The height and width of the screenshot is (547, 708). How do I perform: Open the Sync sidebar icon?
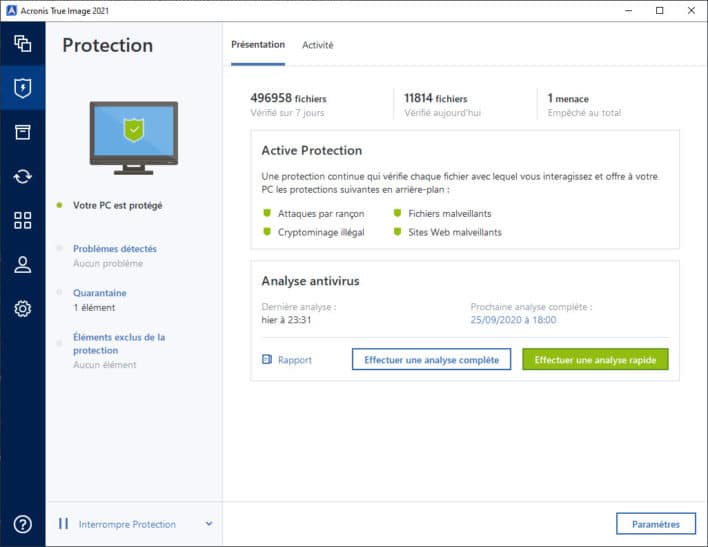click(22, 177)
